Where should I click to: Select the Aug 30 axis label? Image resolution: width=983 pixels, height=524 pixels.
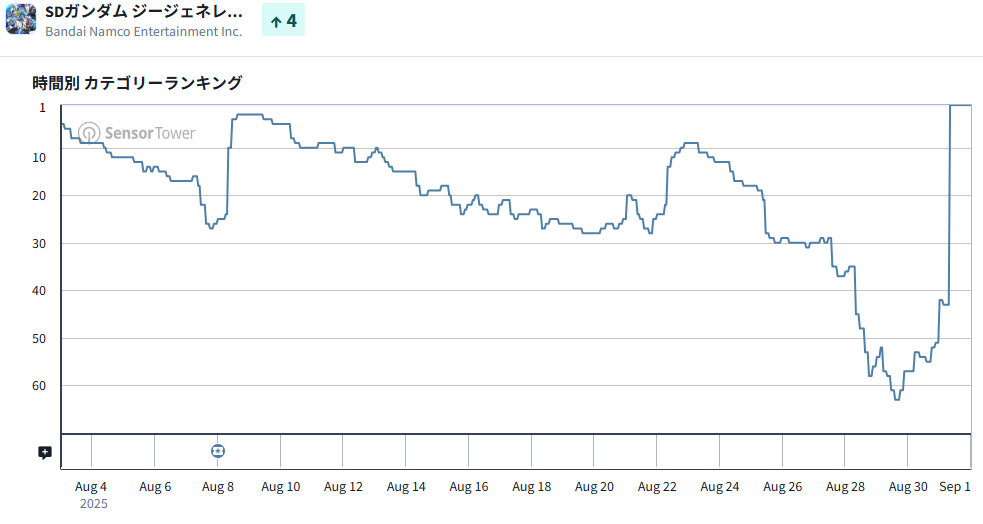[x=908, y=487]
